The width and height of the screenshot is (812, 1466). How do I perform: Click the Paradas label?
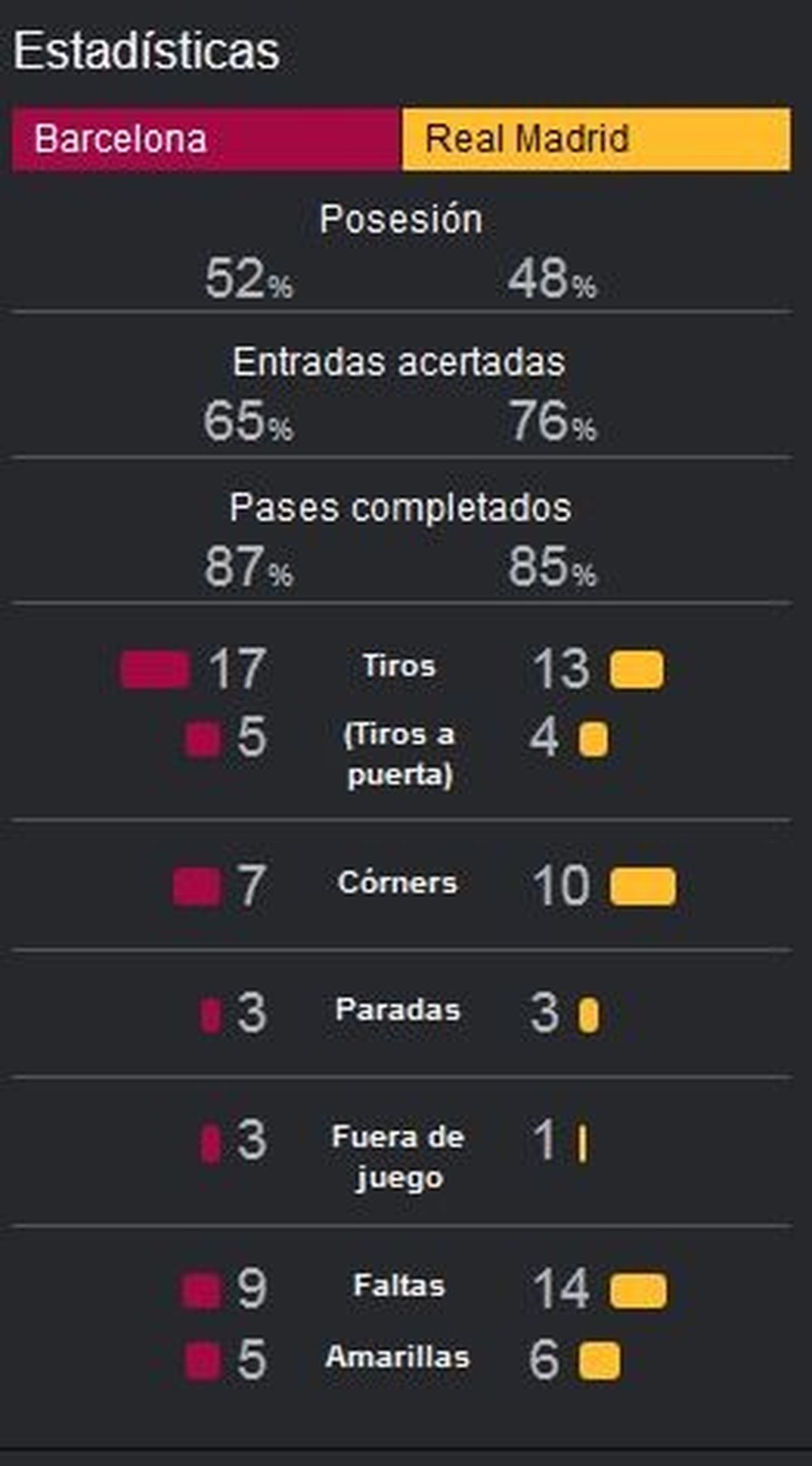[x=398, y=1010]
